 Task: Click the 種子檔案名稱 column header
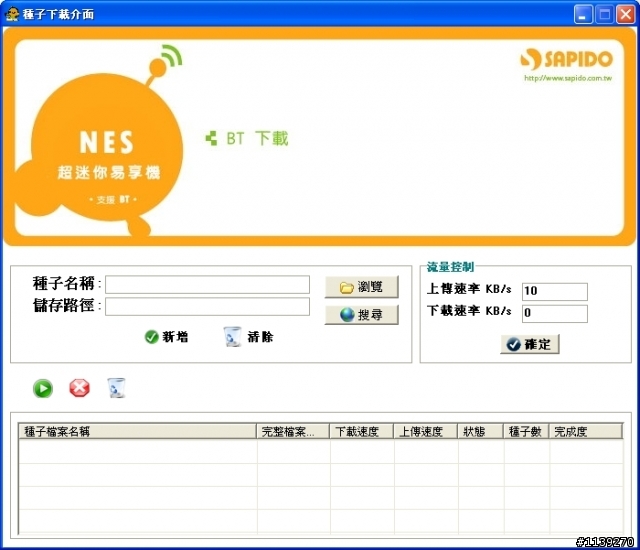pos(138,431)
